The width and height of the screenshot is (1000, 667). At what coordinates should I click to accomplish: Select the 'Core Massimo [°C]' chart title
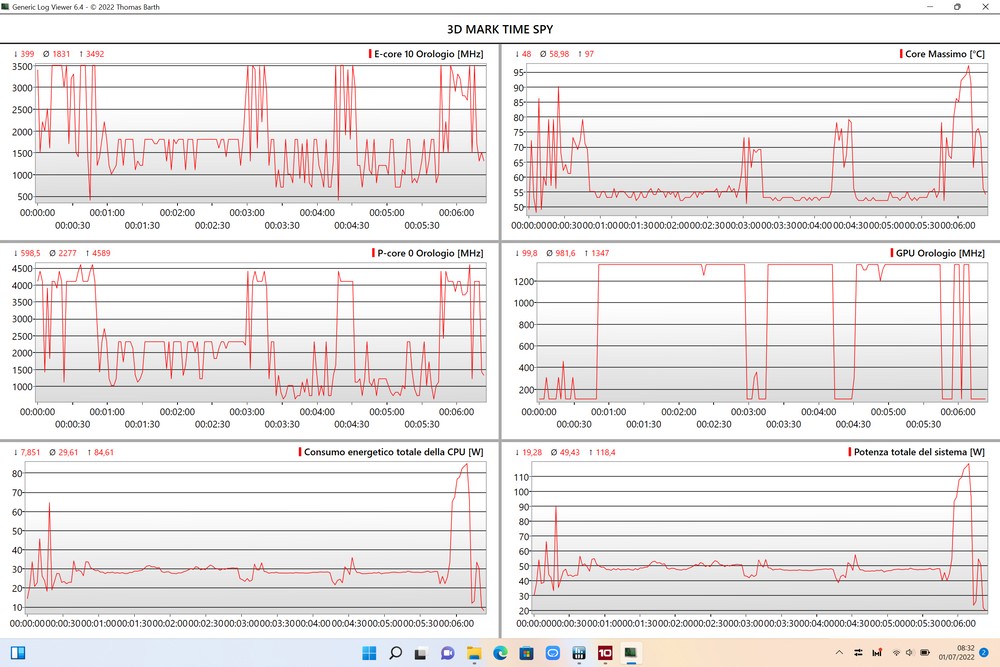[945, 54]
